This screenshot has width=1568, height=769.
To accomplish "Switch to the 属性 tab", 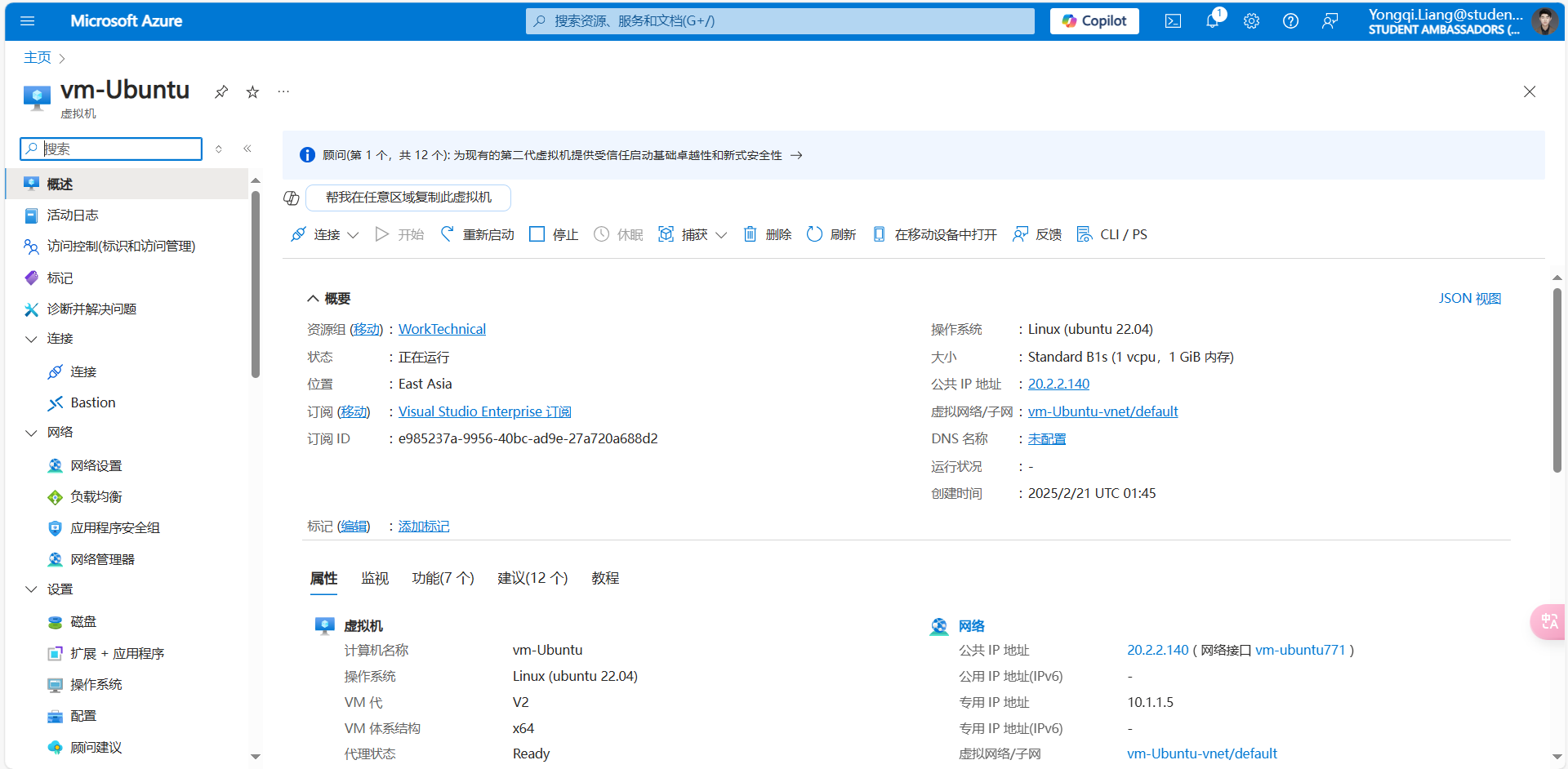I will 323,579.
